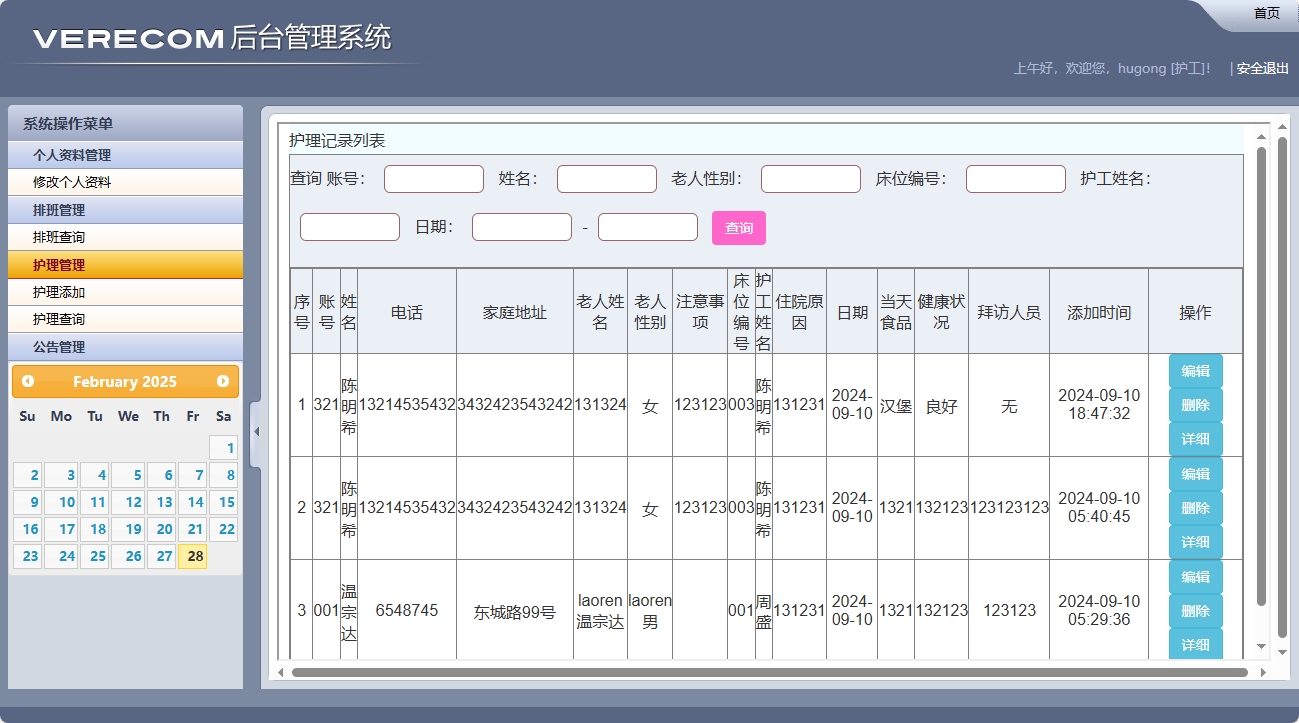Expand the 个人资料管理 section
The image size is (1299, 723).
(x=125, y=155)
